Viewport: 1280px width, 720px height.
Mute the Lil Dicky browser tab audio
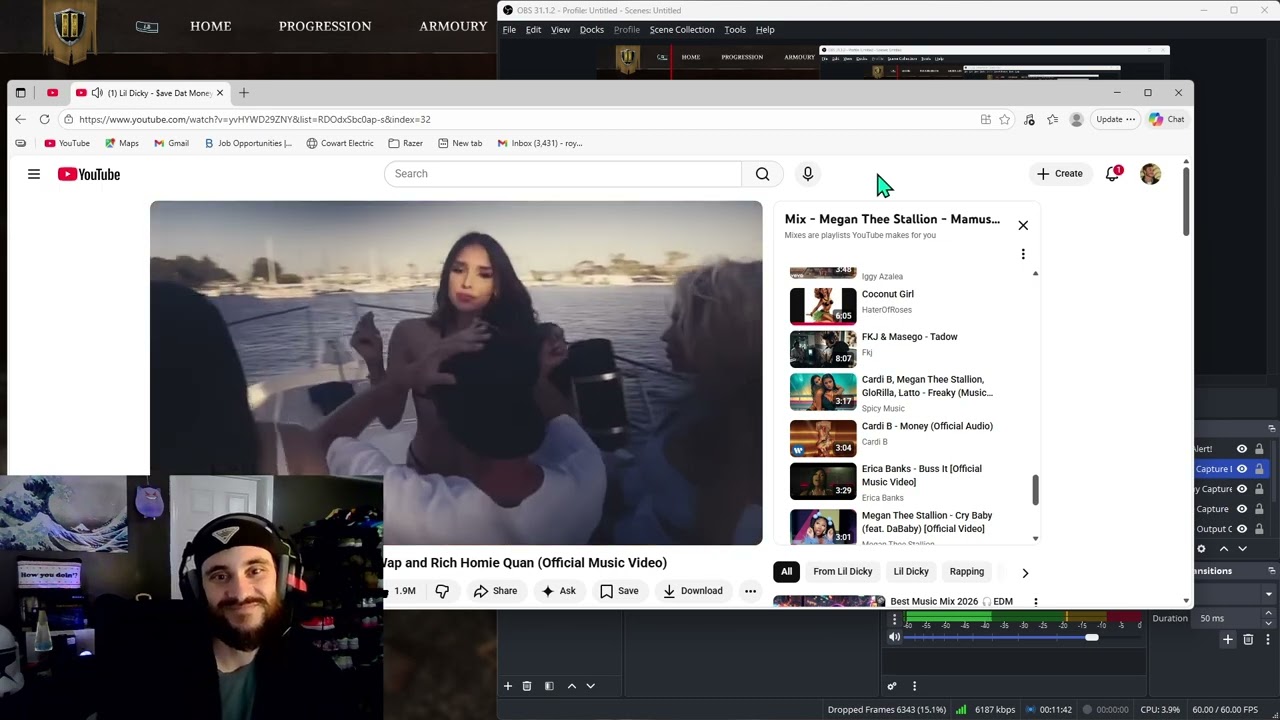(x=97, y=93)
